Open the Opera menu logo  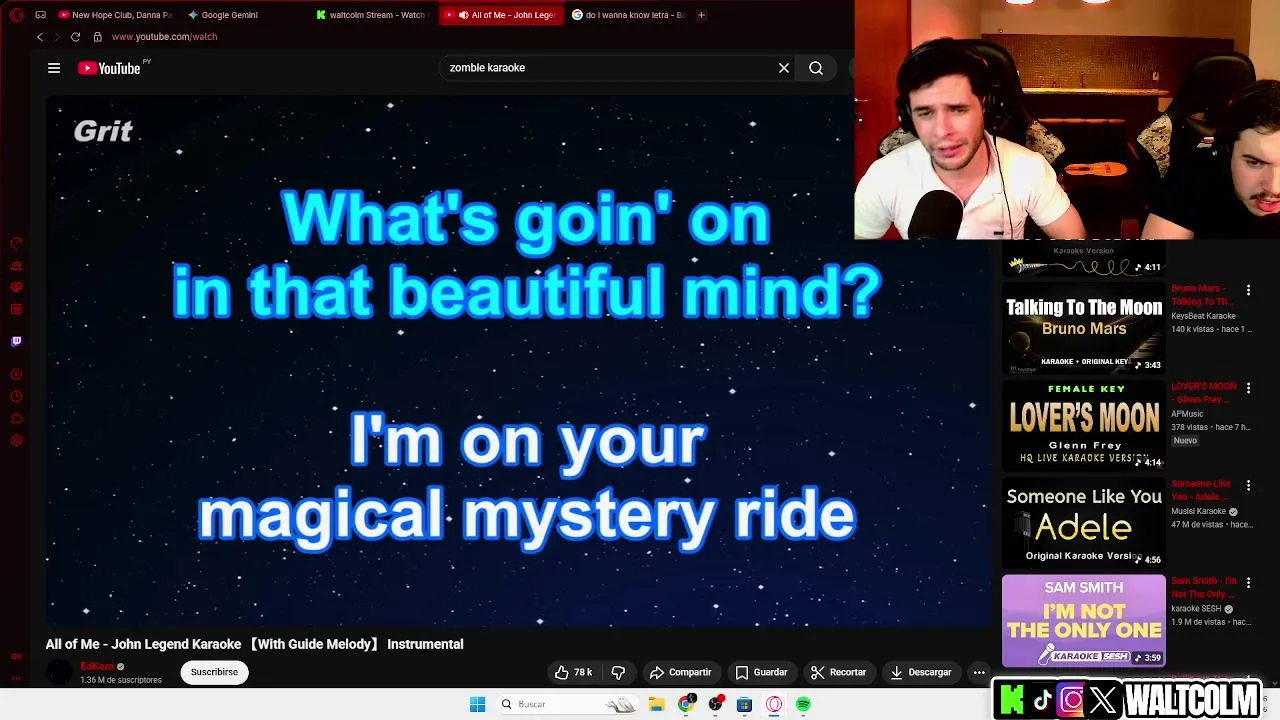(x=16, y=15)
